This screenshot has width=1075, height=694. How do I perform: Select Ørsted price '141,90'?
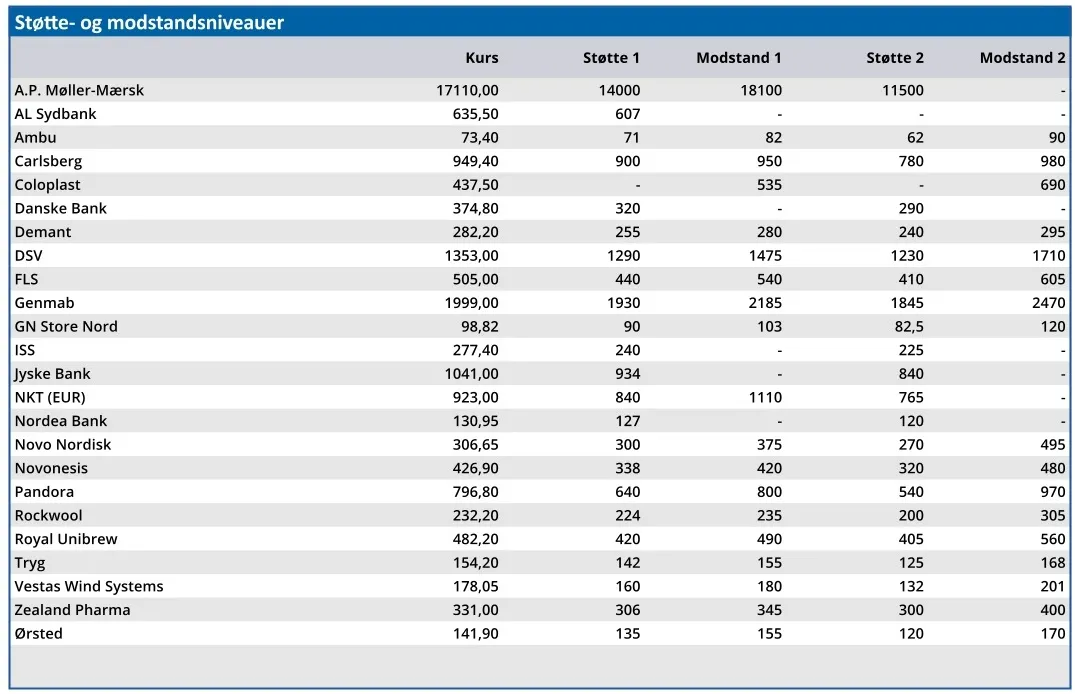click(x=475, y=634)
